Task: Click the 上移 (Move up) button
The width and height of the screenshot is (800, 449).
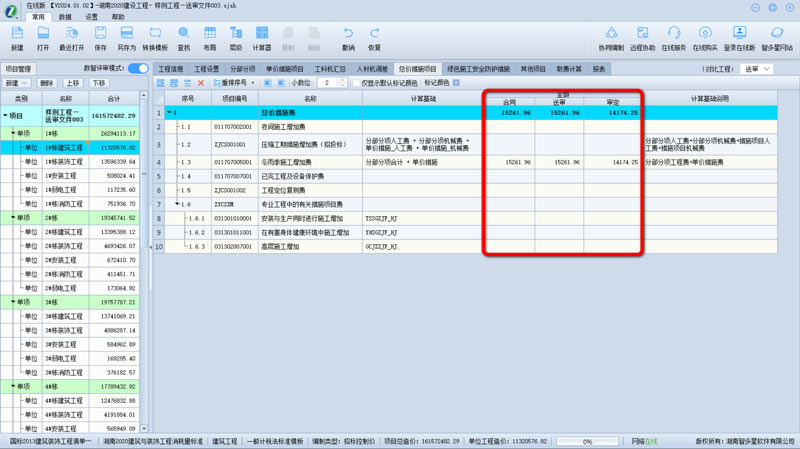Action: [72, 83]
